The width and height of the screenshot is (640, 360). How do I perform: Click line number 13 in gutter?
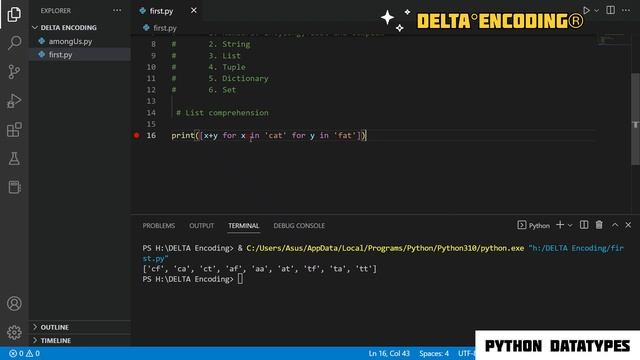click(151, 101)
